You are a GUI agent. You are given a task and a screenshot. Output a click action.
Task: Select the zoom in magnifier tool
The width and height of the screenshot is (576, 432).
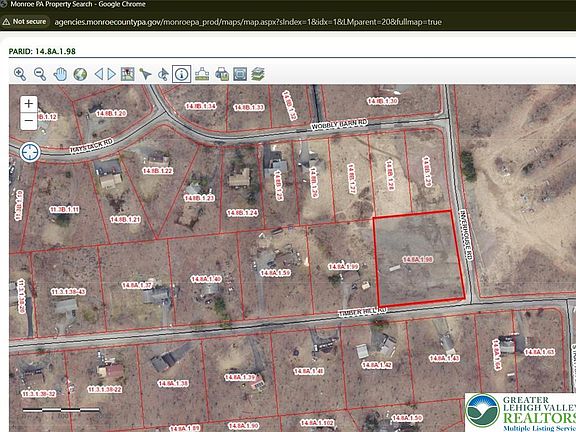pyautogui.click(x=20, y=74)
